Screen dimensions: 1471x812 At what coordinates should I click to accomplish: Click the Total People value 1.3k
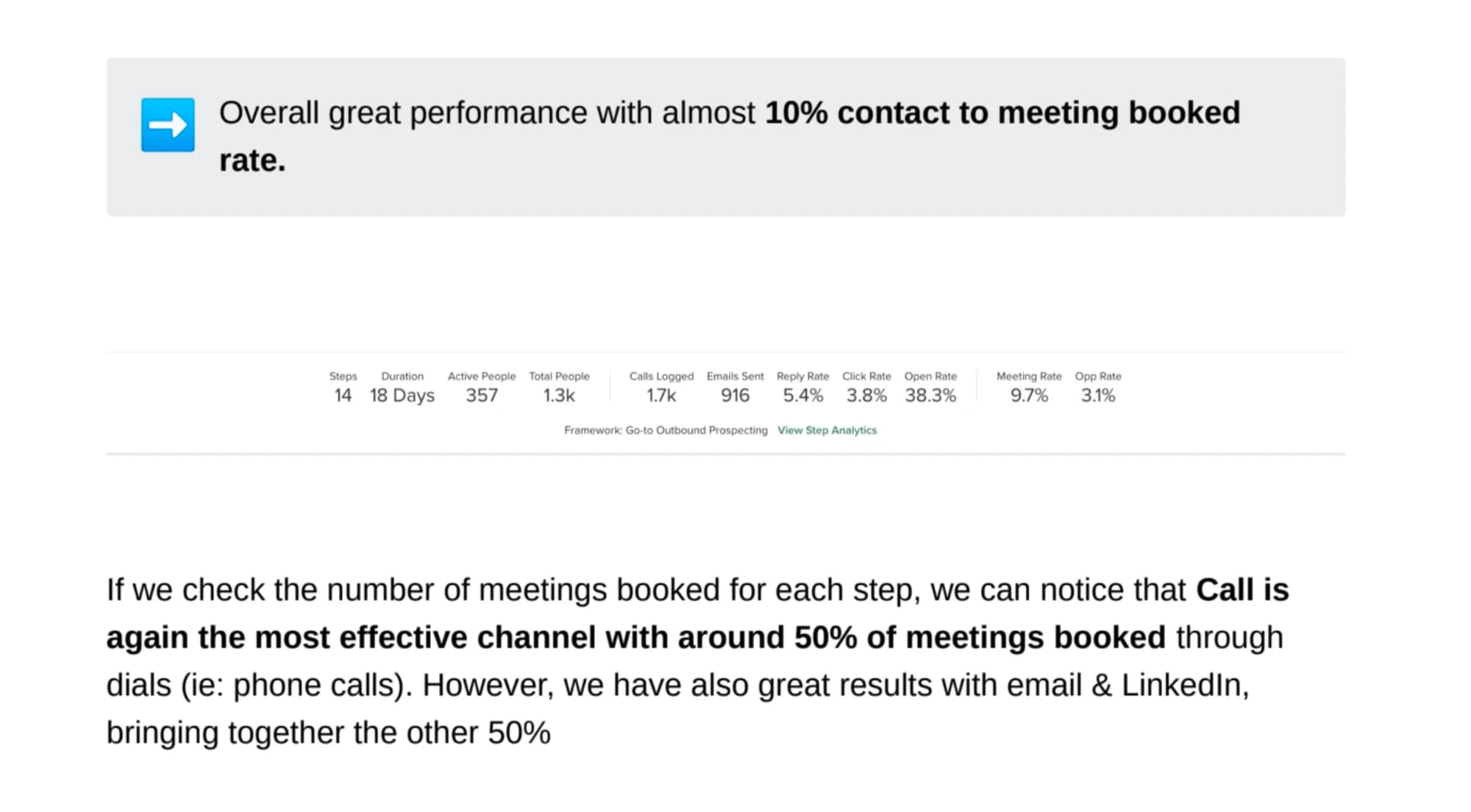tap(559, 395)
